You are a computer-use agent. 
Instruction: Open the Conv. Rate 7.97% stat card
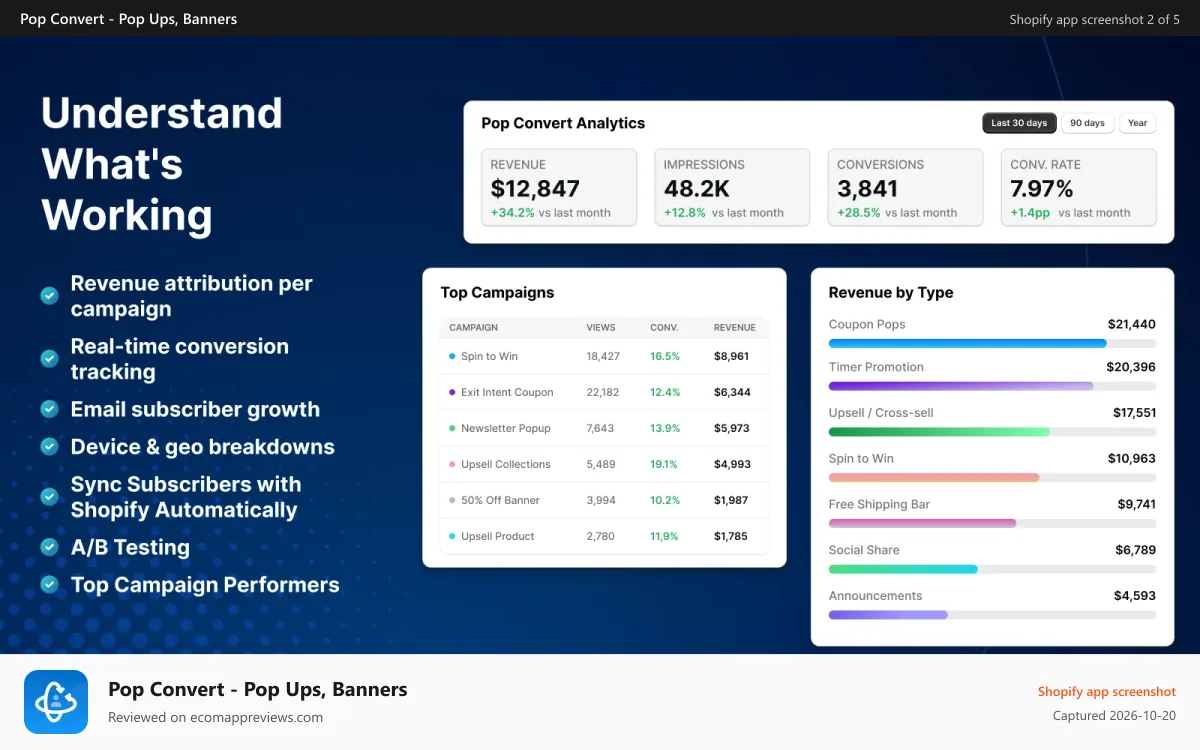coord(1079,188)
